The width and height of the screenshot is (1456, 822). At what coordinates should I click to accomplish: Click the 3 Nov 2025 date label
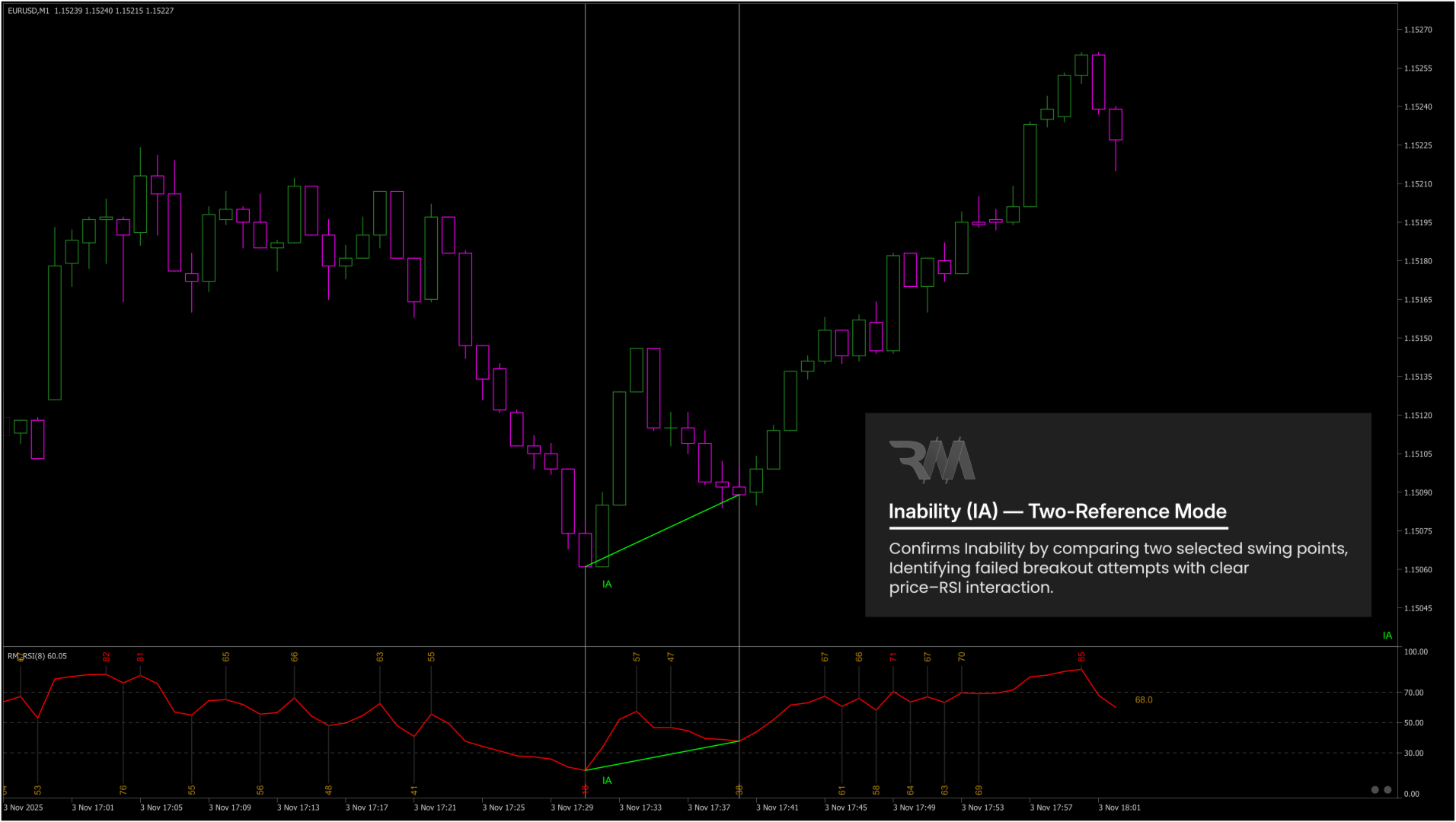(x=24, y=808)
